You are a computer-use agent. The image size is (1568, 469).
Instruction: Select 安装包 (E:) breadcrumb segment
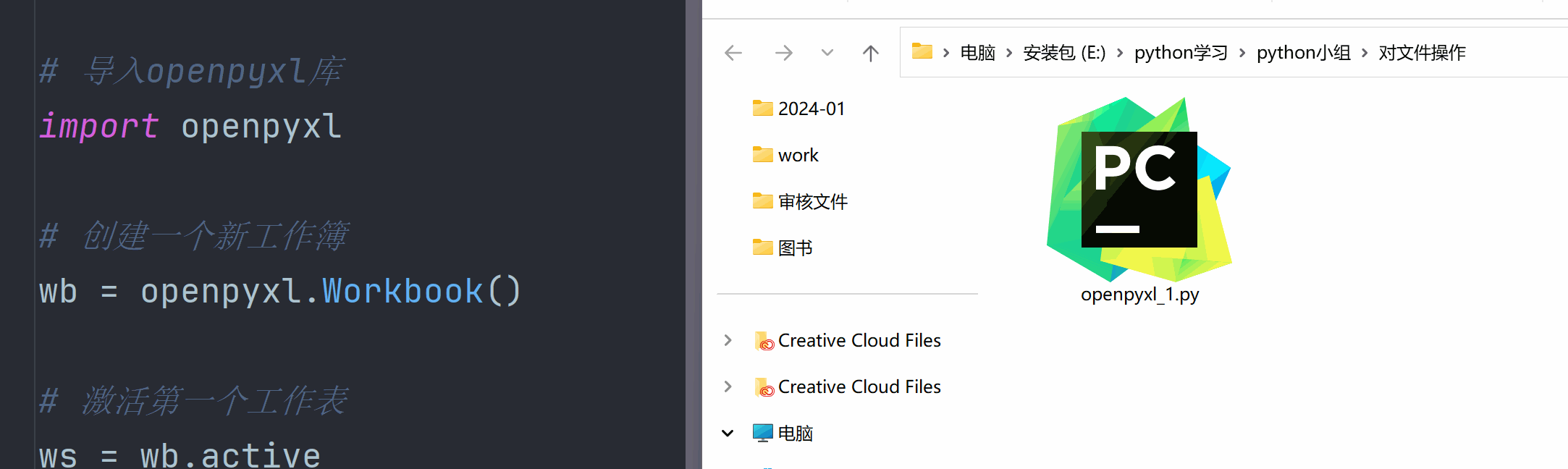click(1064, 53)
